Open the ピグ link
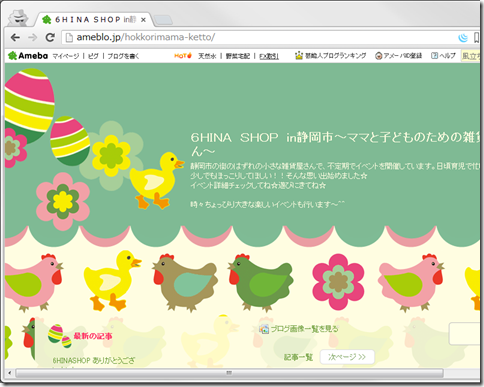484x387 pixels. coord(93,56)
